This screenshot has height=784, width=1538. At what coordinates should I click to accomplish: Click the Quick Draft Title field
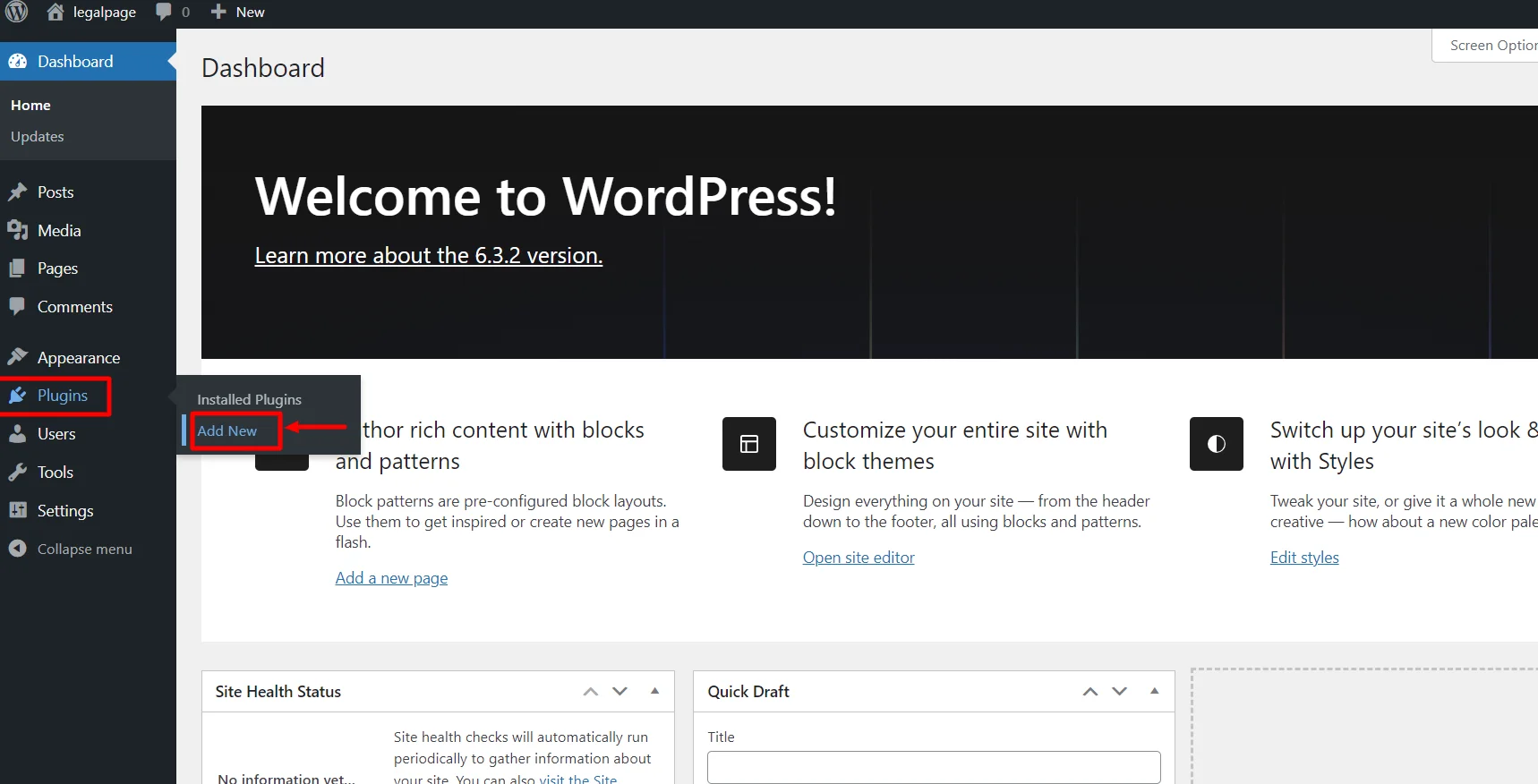[933, 767]
